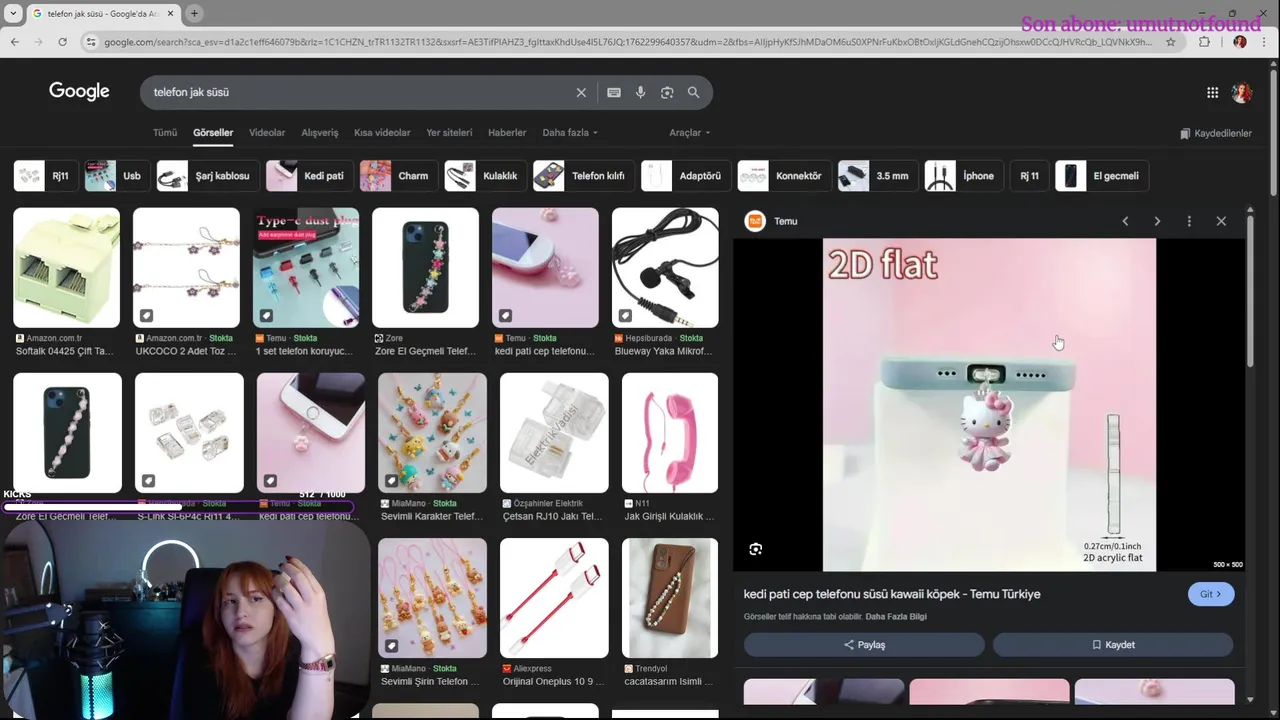Open the Araçlar tools dropdown
This screenshot has height=720, width=1280.
click(690, 133)
